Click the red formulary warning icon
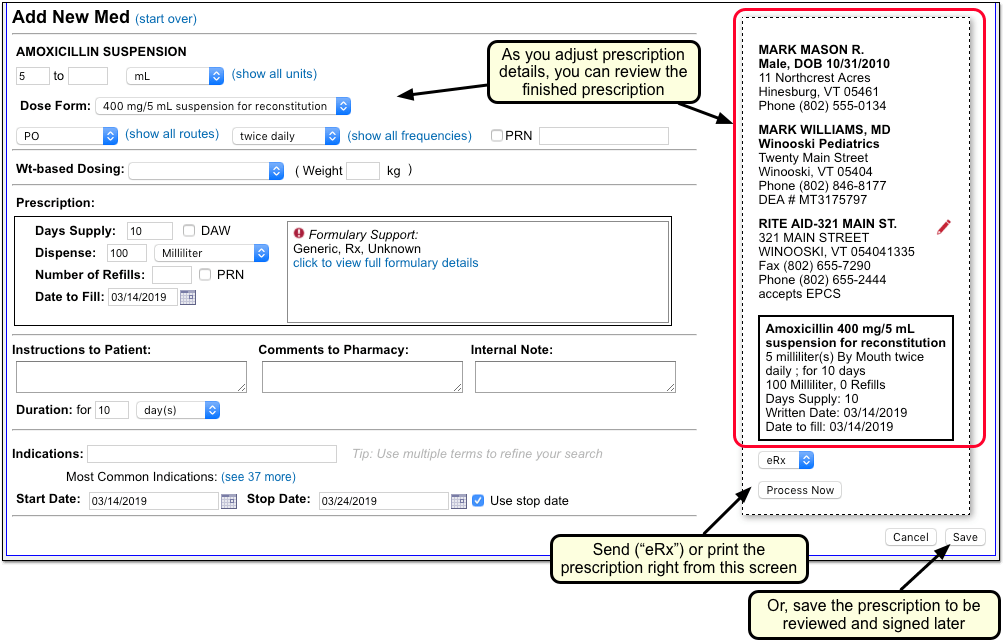This screenshot has height=640, width=1005. pos(299,233)
